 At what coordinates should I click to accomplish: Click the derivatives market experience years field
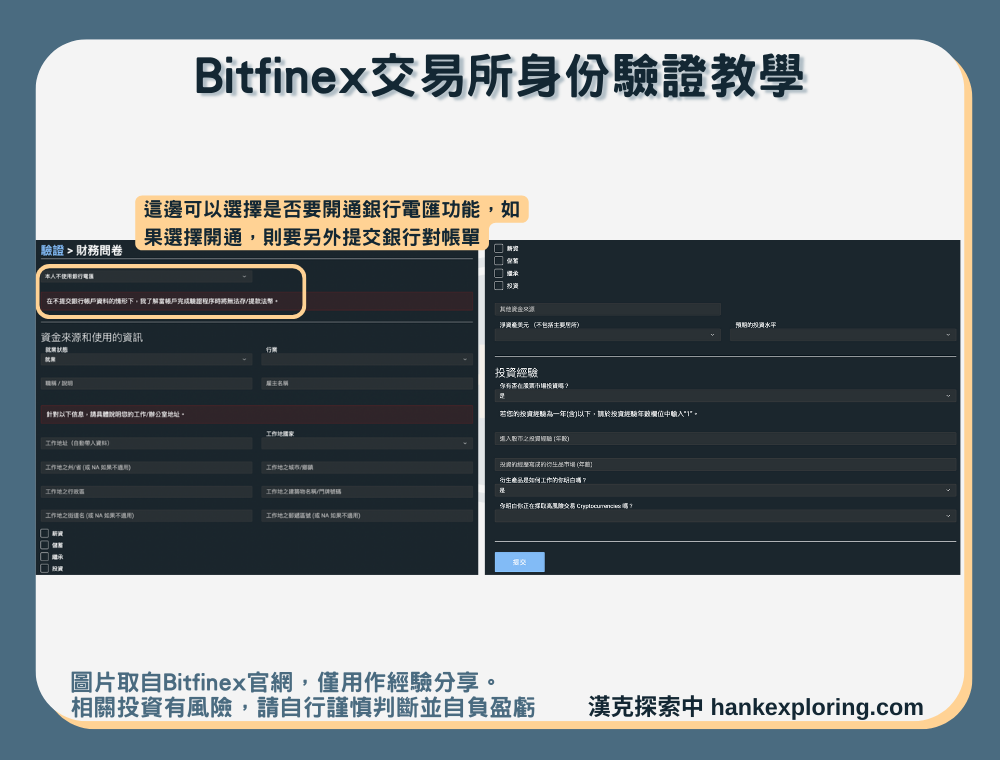[x=725, y=465]
